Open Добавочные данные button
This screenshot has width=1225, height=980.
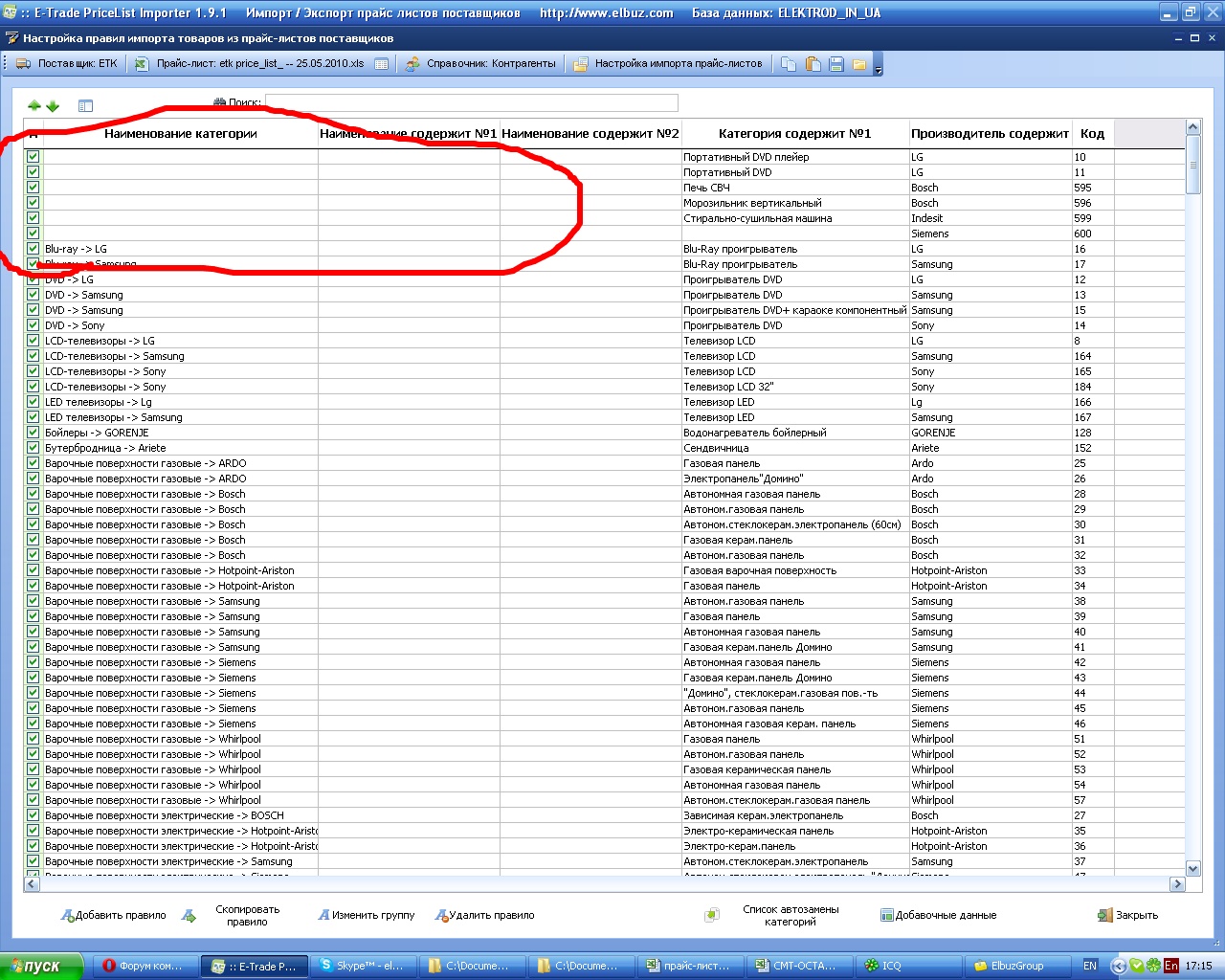938,915
